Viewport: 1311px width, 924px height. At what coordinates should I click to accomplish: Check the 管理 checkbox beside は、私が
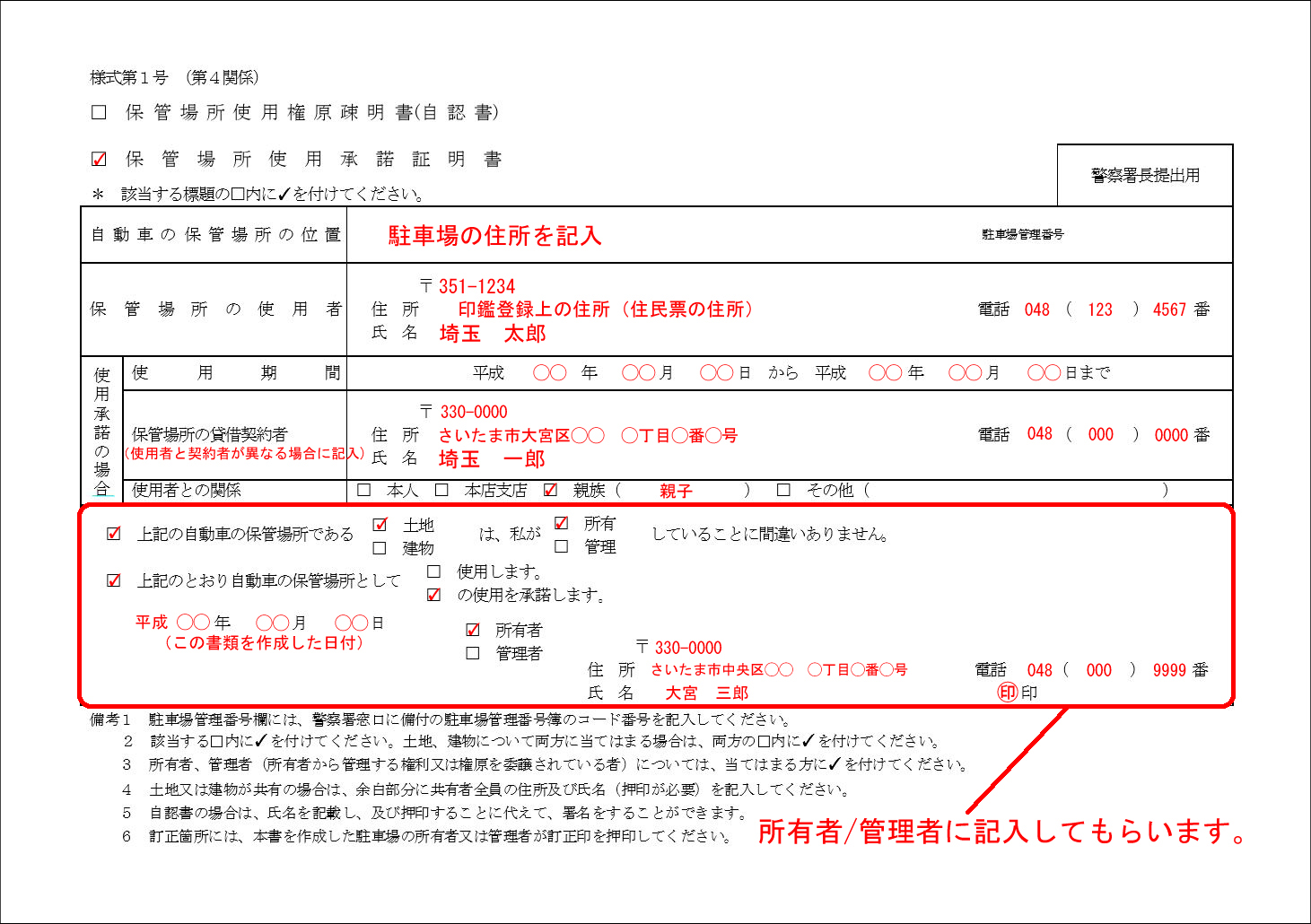[562, 546]
